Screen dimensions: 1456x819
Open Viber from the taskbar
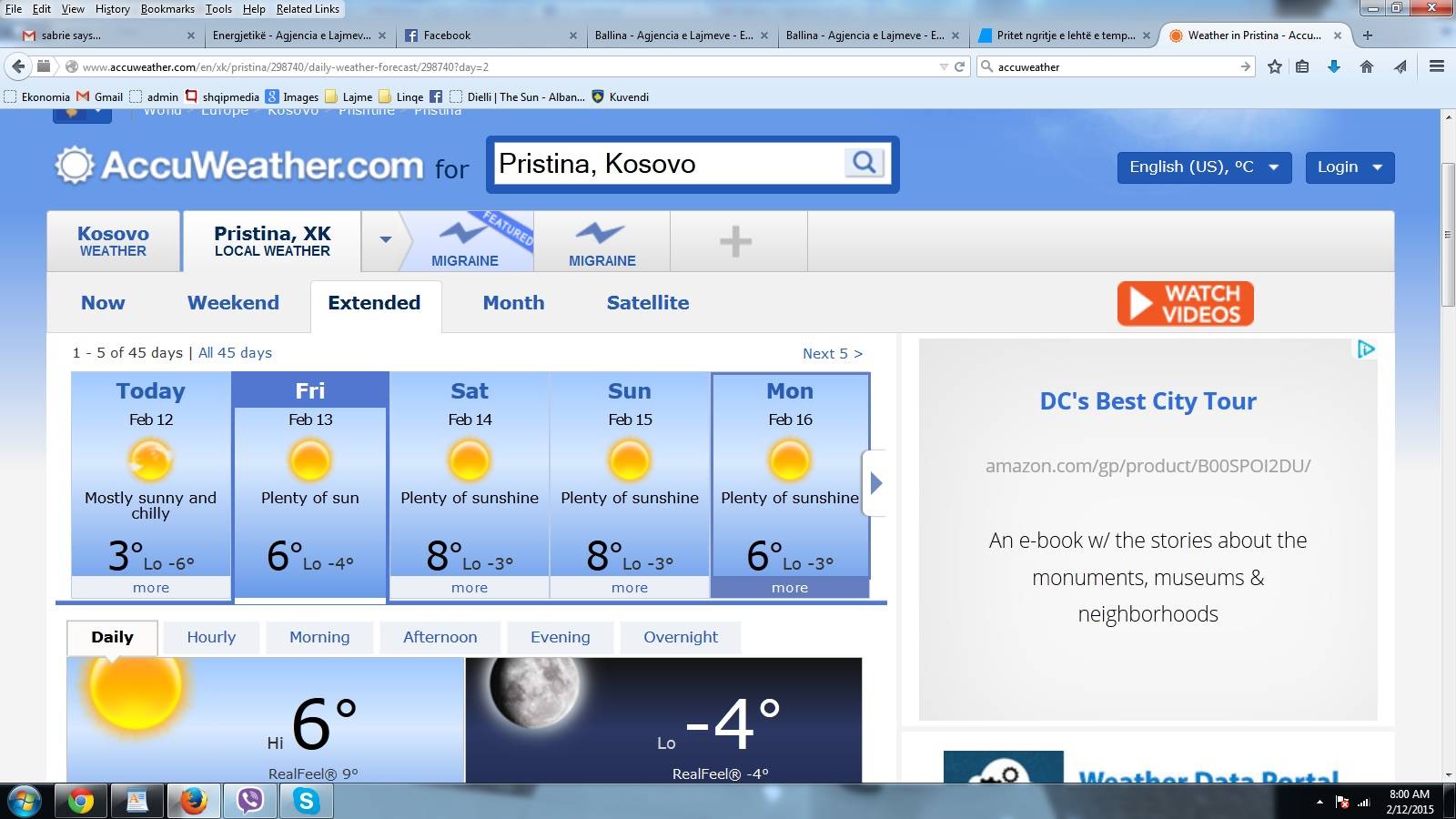[249, 802]
